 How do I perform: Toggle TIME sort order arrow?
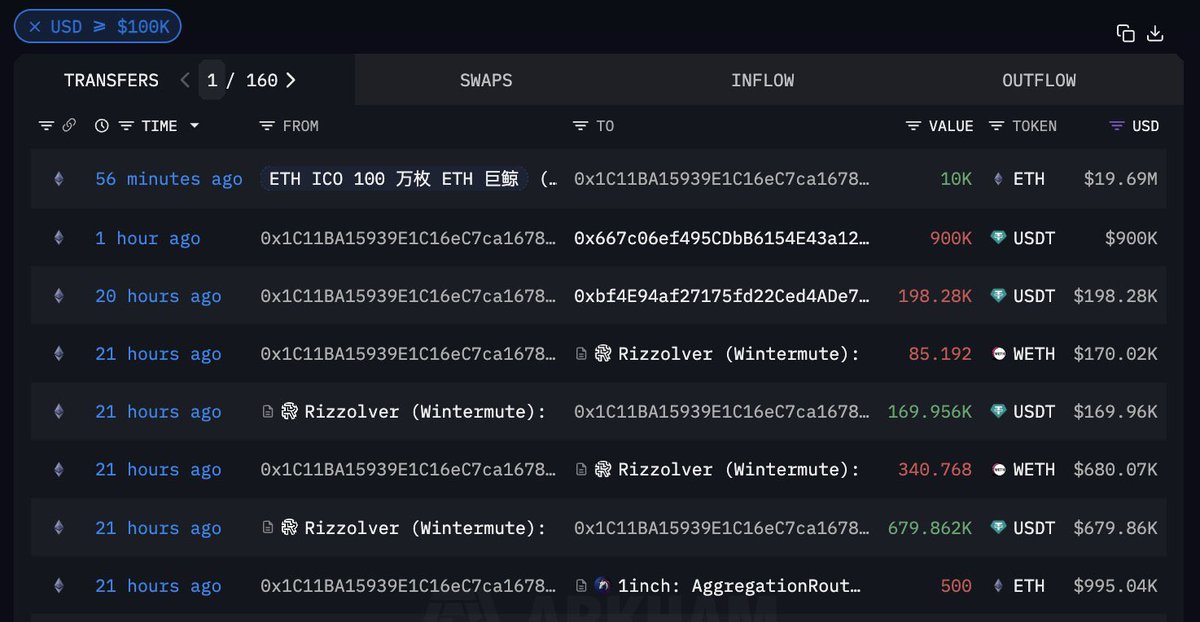(x=194, y=126)
